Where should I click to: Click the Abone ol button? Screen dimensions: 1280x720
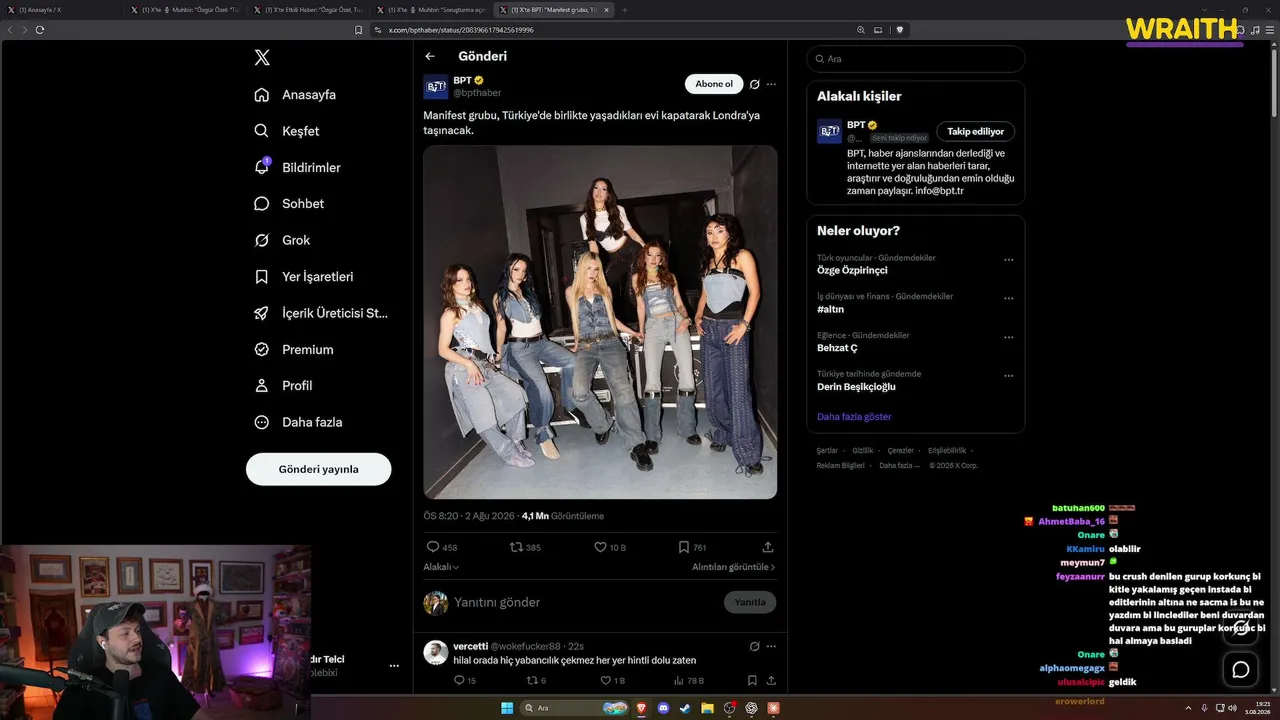[714, 84]
